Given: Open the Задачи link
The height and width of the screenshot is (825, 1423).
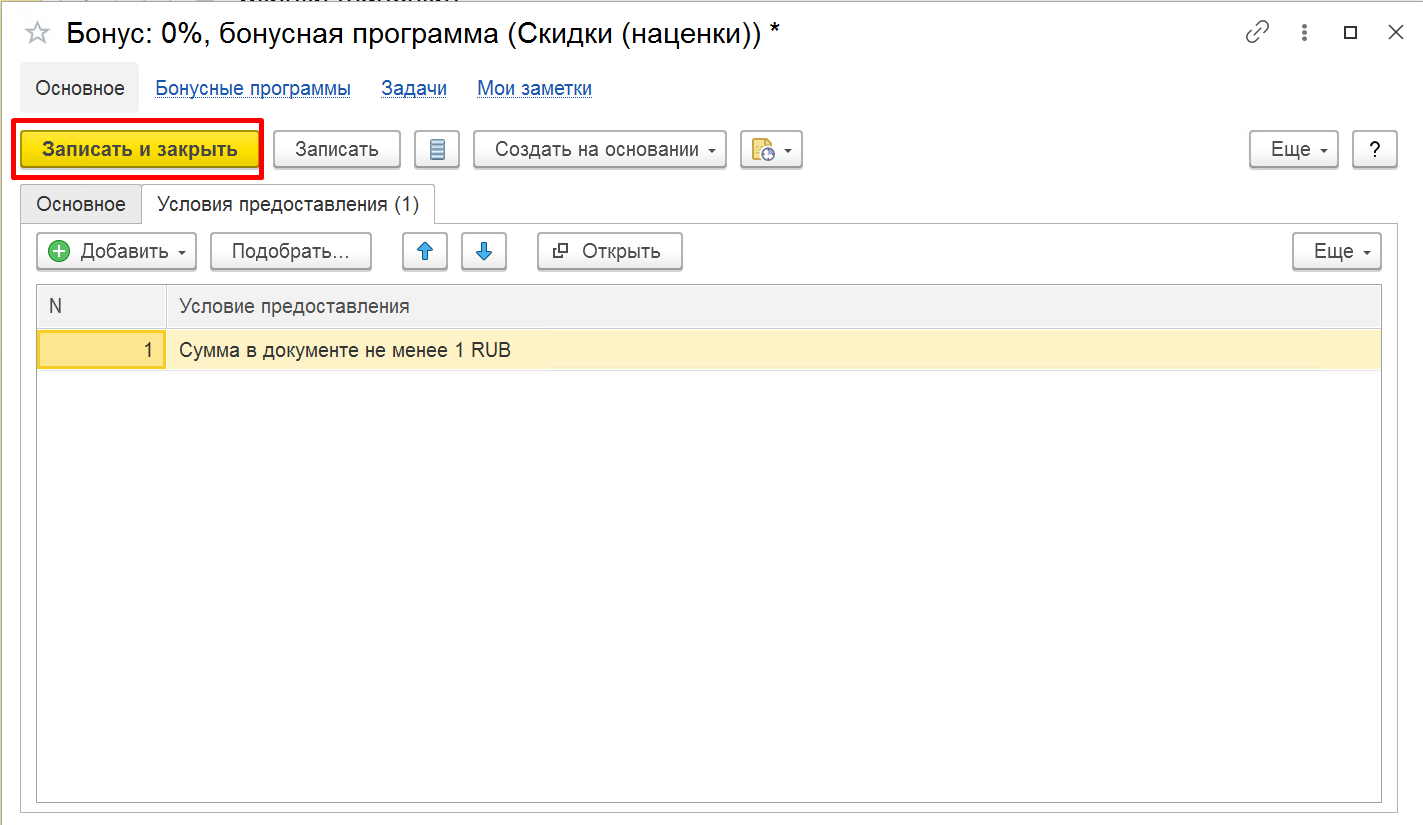Looking at the screenshot, I should [414, 88].
